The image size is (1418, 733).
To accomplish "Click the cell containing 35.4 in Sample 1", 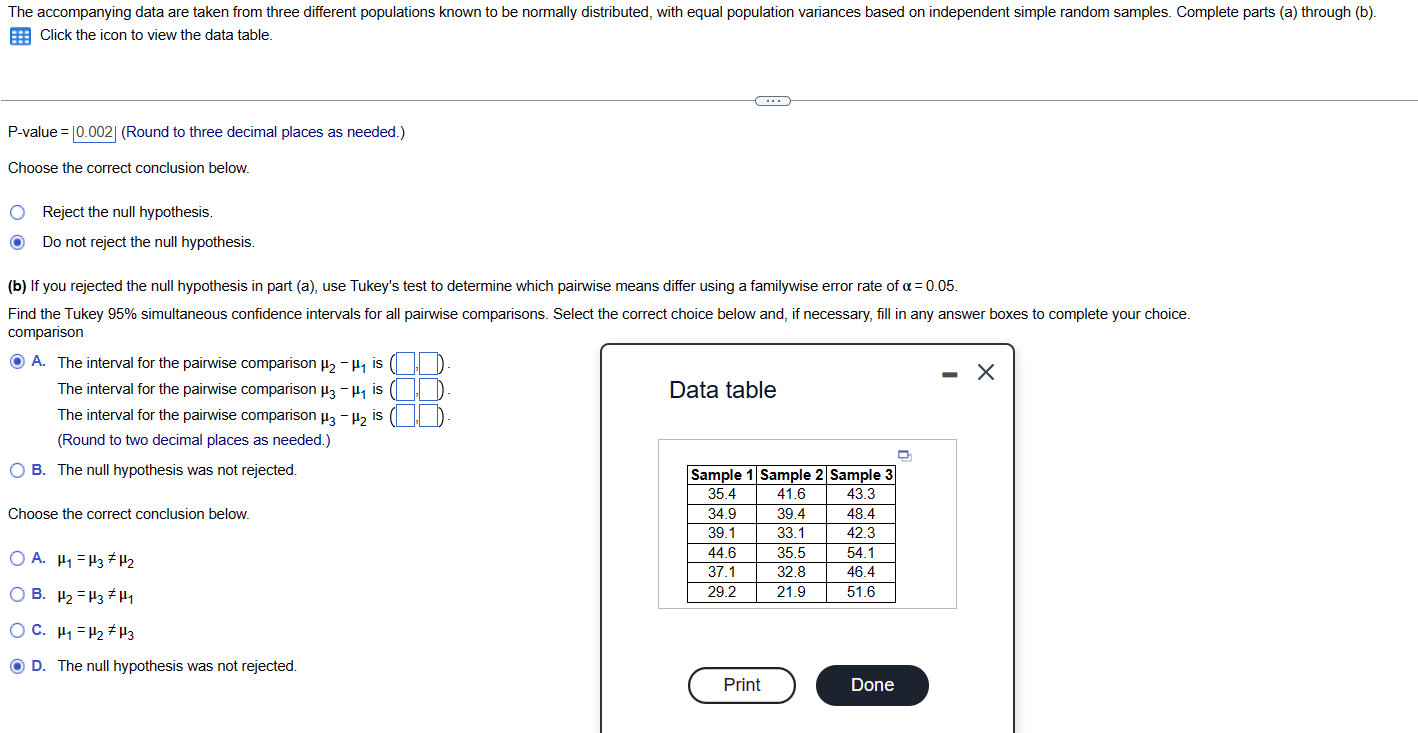I will (720, 493).
